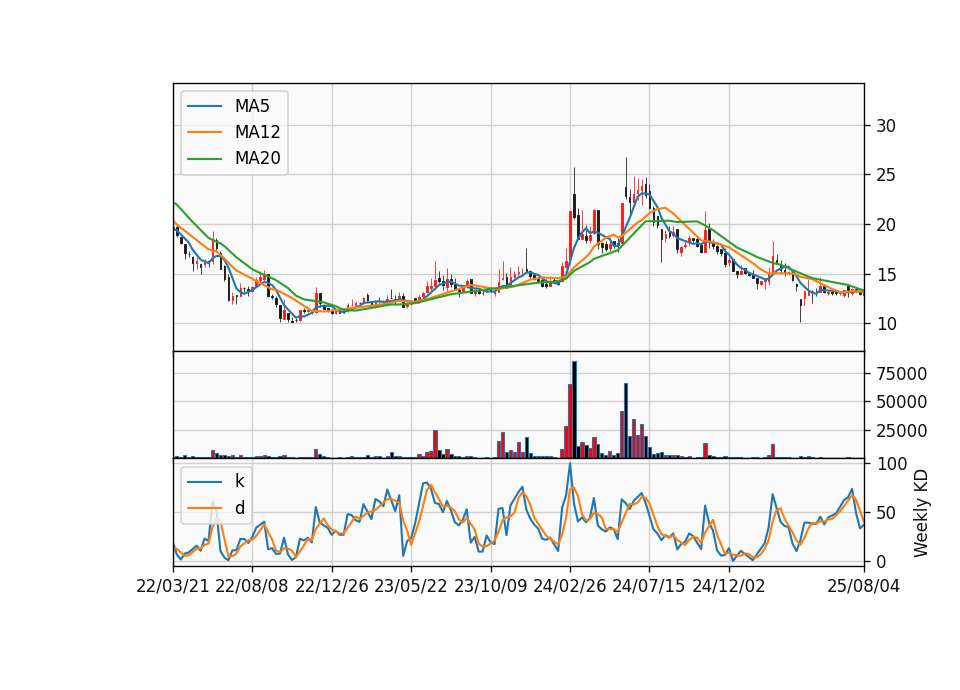Screen dimensions: 960x690
Task: Click the KD k-line peak at 100
Action: coord(570,464)
